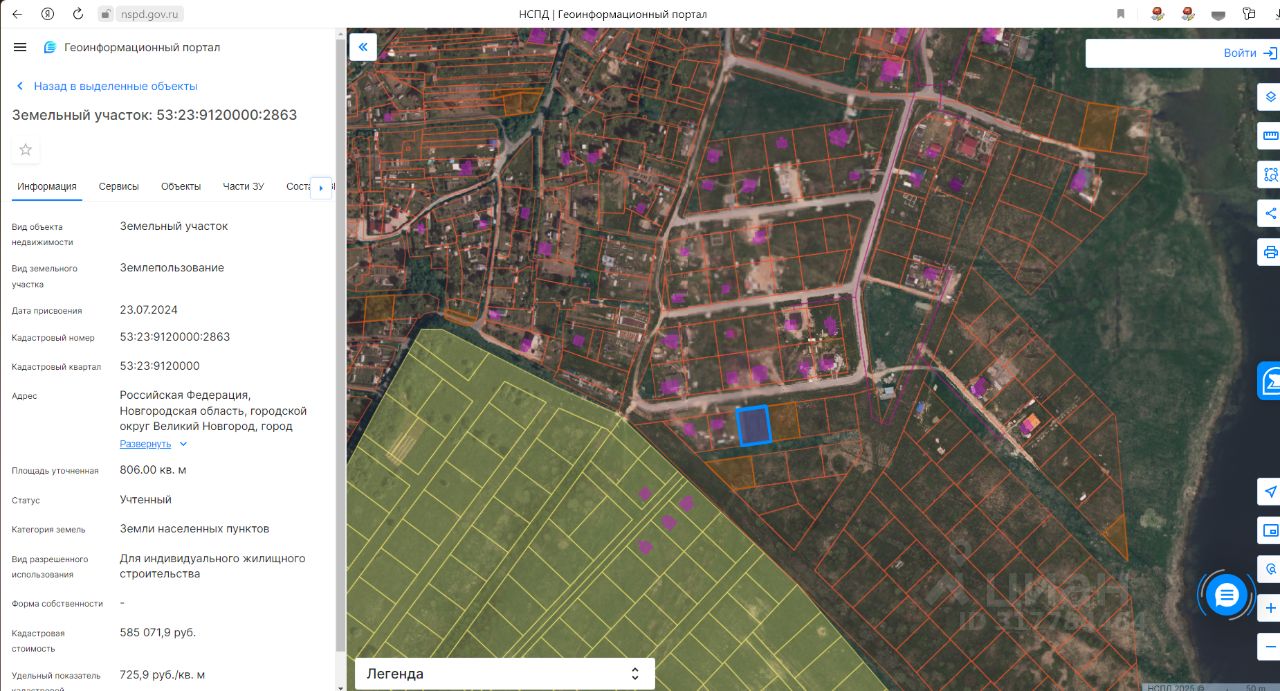This screenshot has height=691, width=1280.
Task: Click the cadastral quarter 53:23:9120000 value
Action: [x=160, y=366]
